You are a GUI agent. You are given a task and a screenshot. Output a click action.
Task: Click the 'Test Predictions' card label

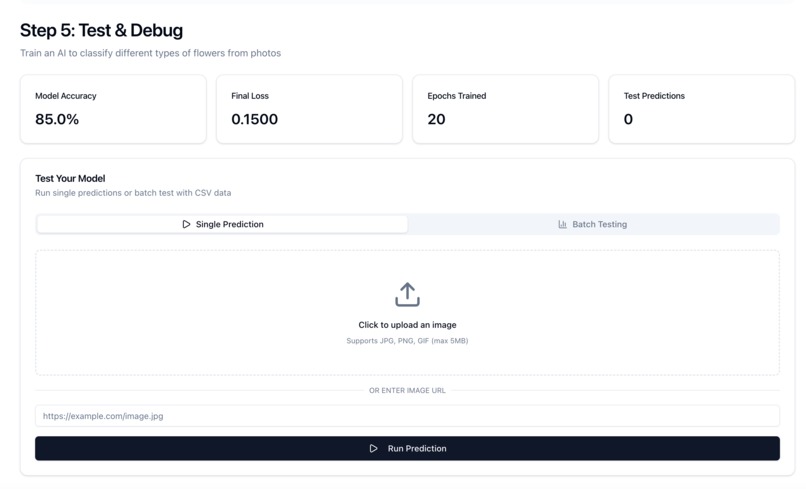coord(654,96)
